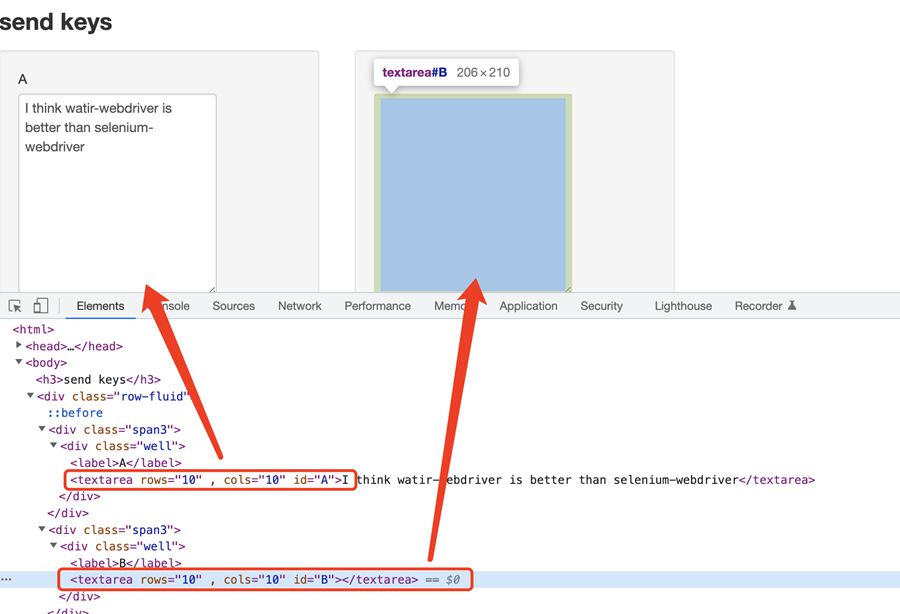The width and height of the screenshot is (900, 614).
Task: Collapse the row-fluid div node
Action: coord(30,396)
